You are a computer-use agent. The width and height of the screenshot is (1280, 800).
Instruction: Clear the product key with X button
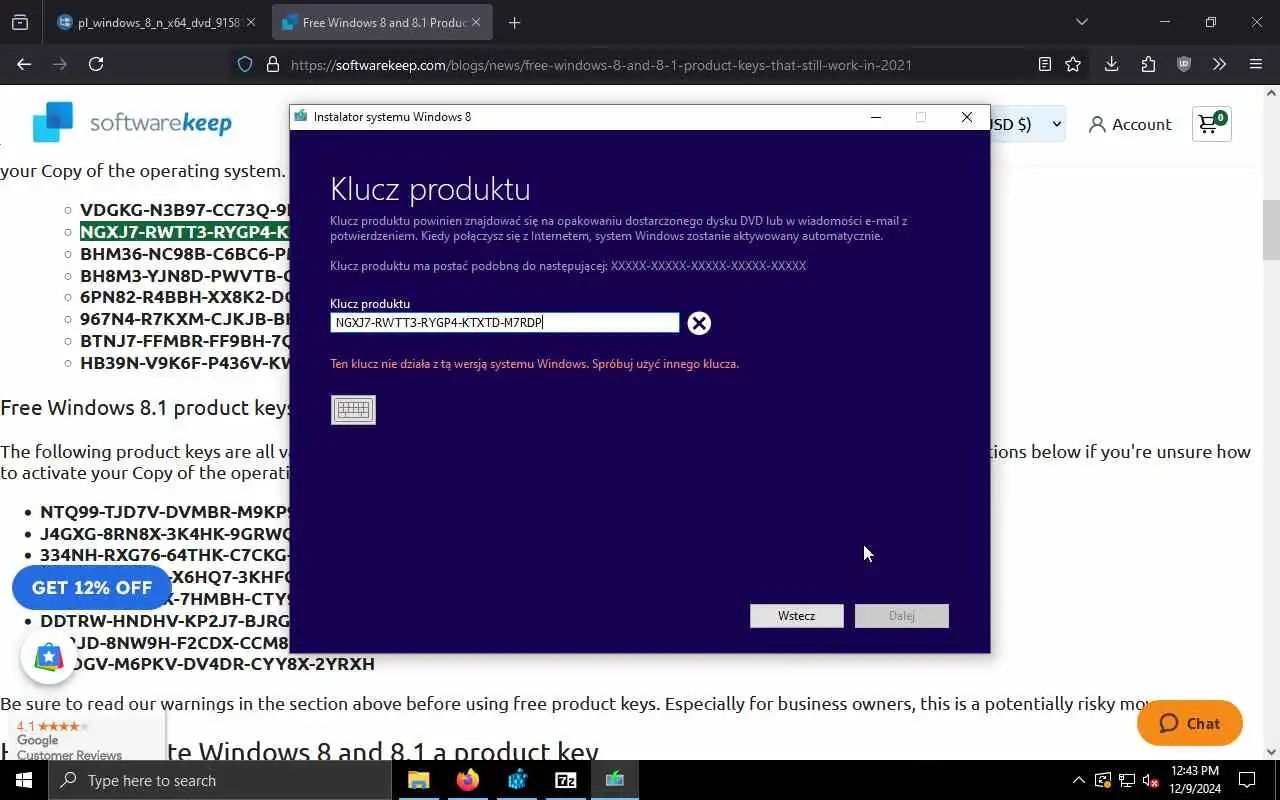[699, 323]
